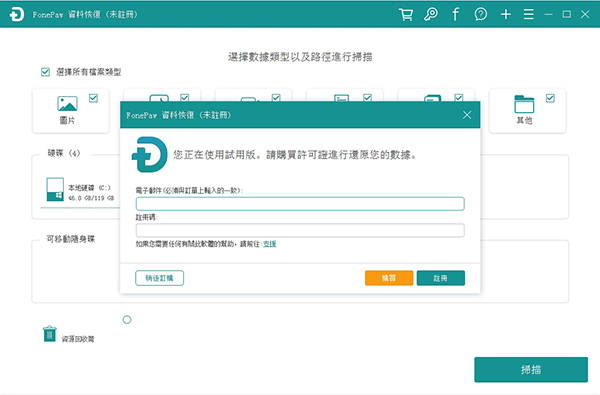Click the teal 註冊 register button in dialog
The height and width of the screenshot is (395, 600).
[441, 278]
